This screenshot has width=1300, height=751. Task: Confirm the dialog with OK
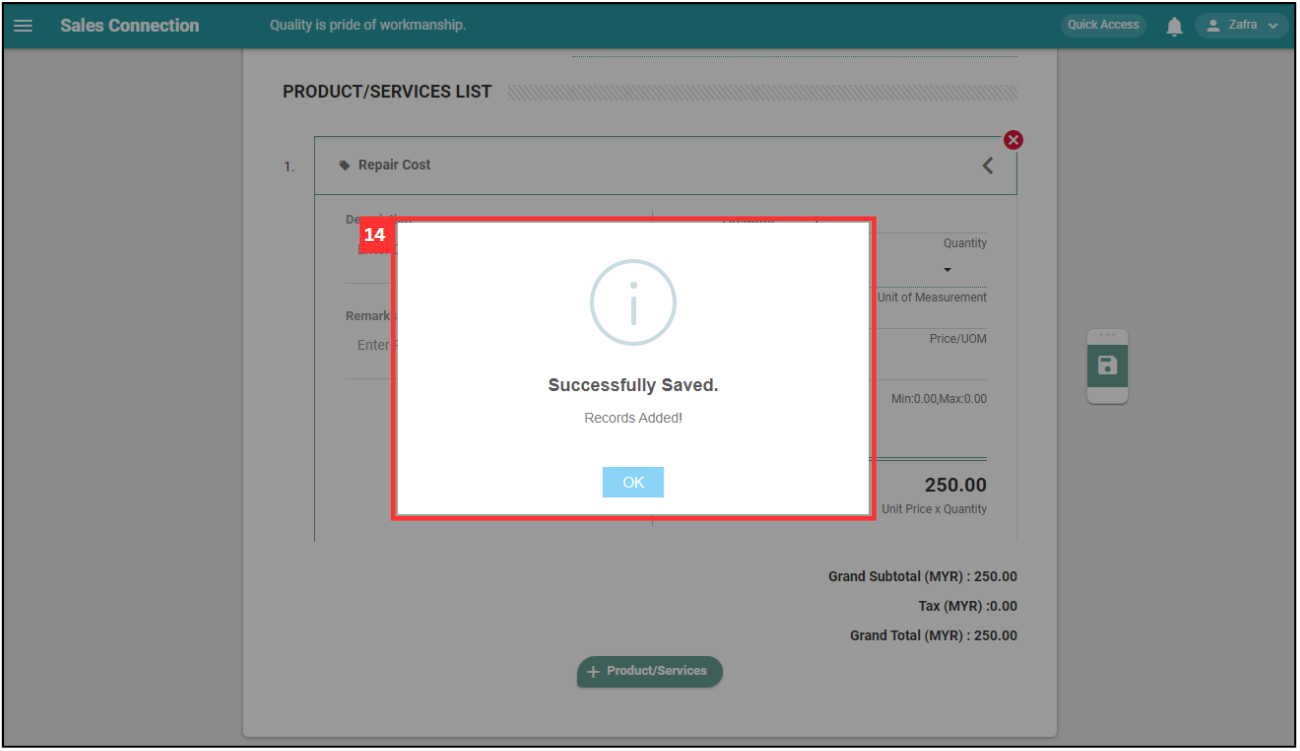[x=633, y=482]
